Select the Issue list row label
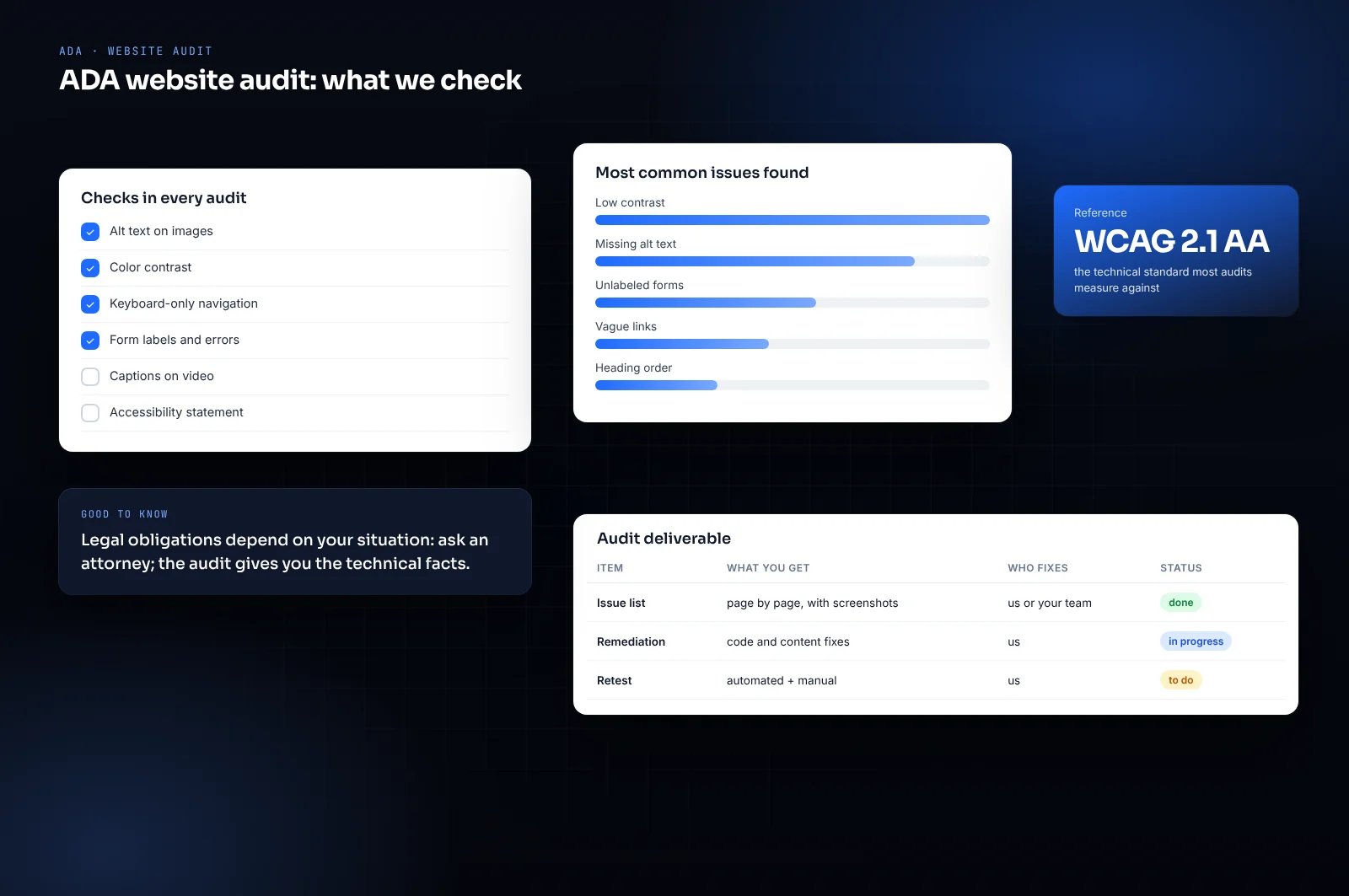Viewport: 1349px width, 896px height. pyautogui.click(x=621, y=603)
